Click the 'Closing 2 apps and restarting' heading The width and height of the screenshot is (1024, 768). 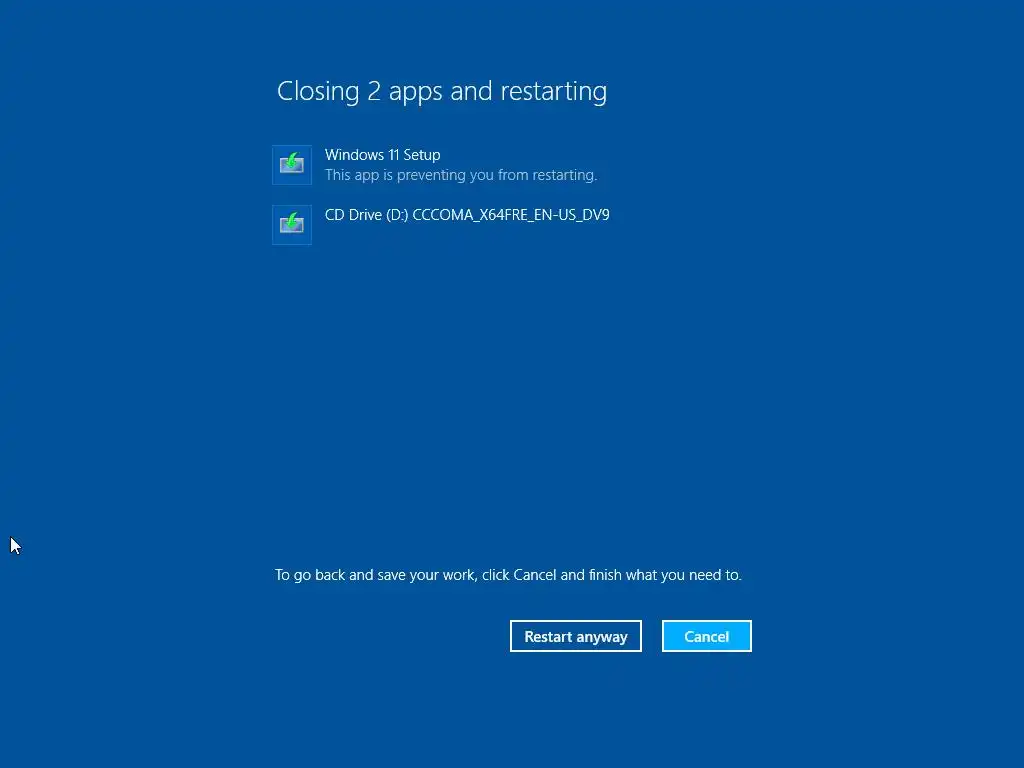pos(442,91)
